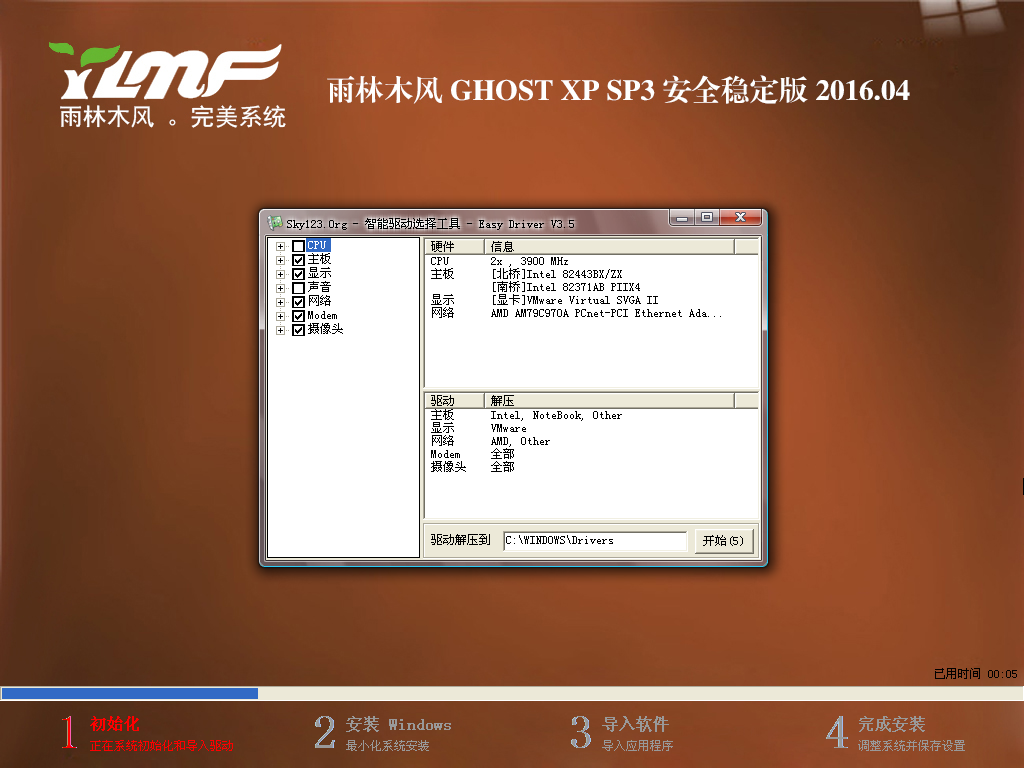
Task: Expand the 主板 tree node
Action: (280, 260)
